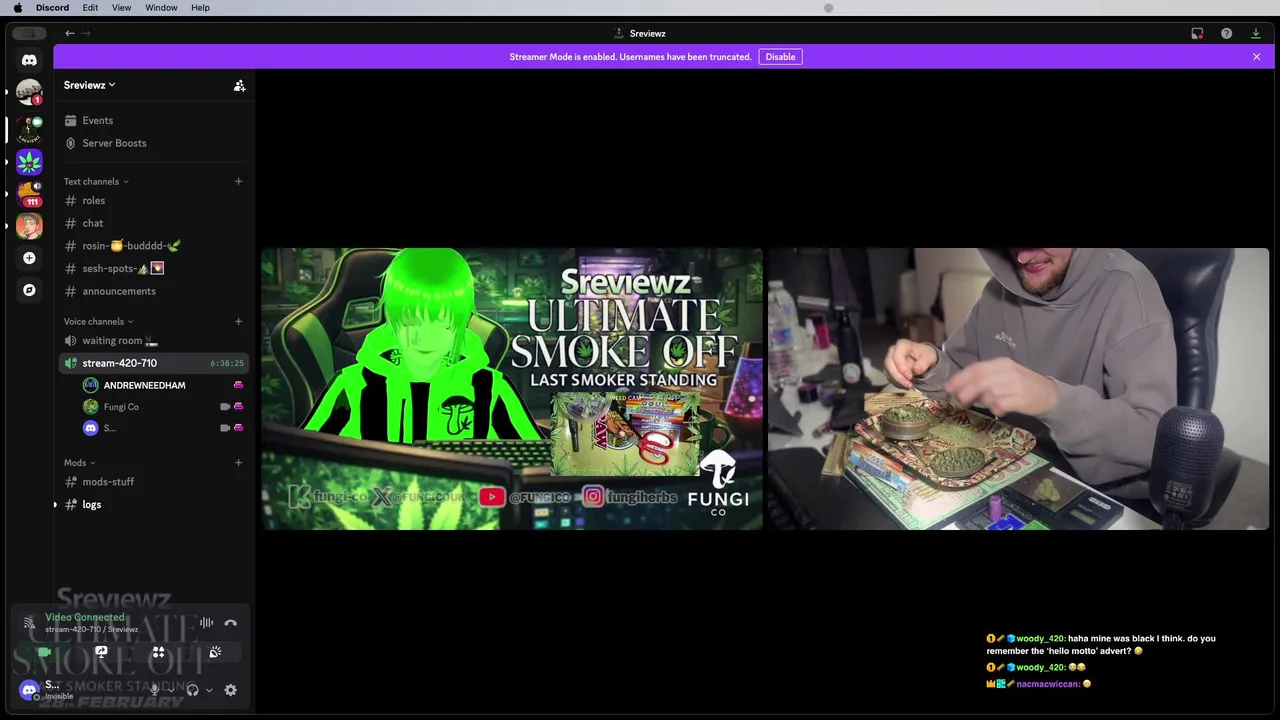This screenshot has height=720, width=1280.
Task: Collapse the Text channels category
Action: pos(96,181)
